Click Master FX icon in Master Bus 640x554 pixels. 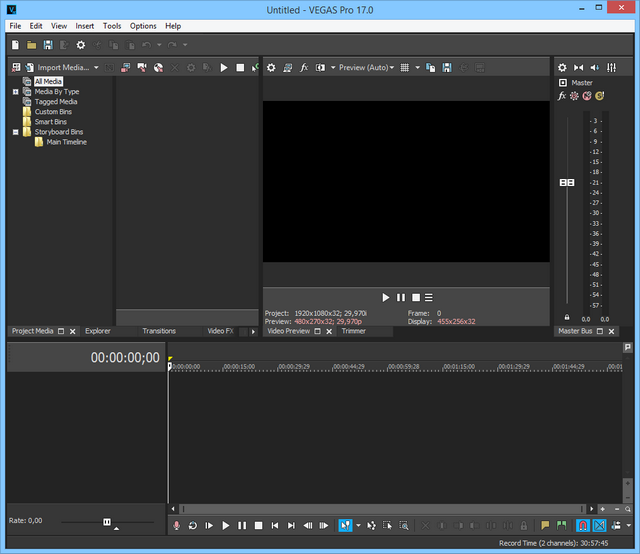(562, 96)
